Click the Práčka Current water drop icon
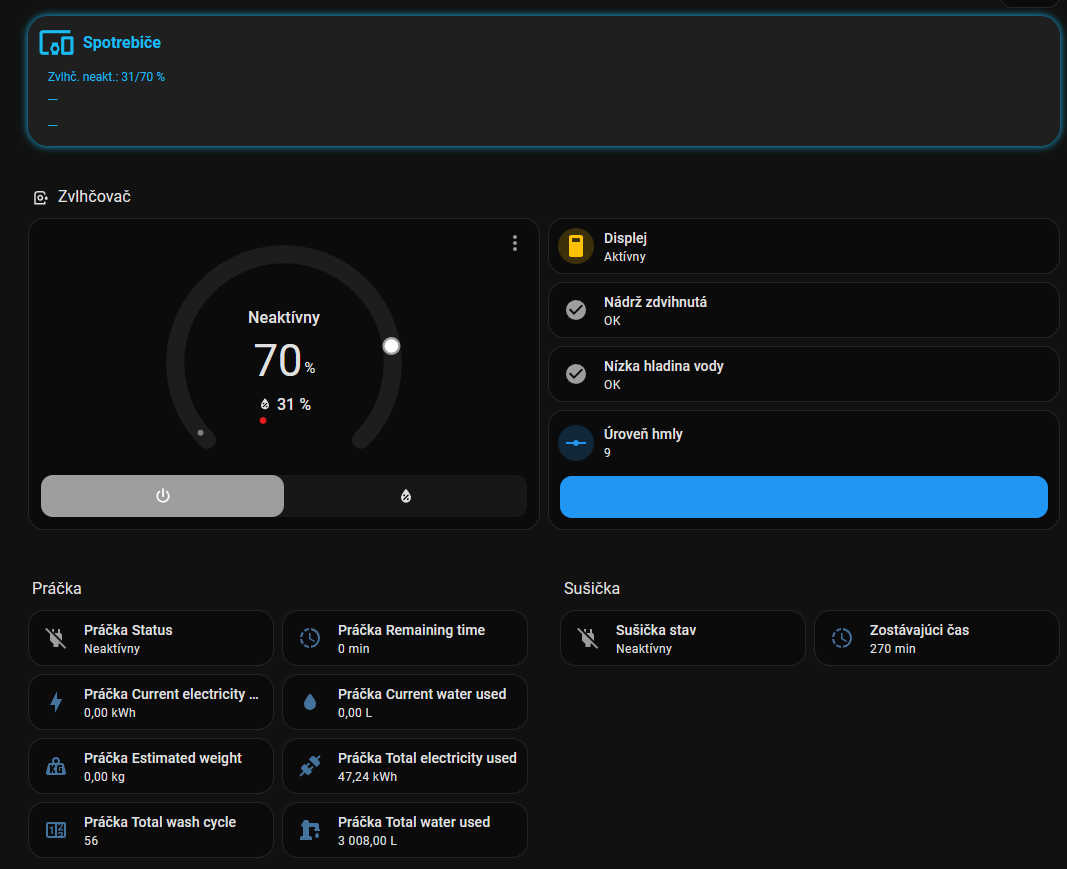The width and height of the screenshot is (1067, 869). pos(310,702)
